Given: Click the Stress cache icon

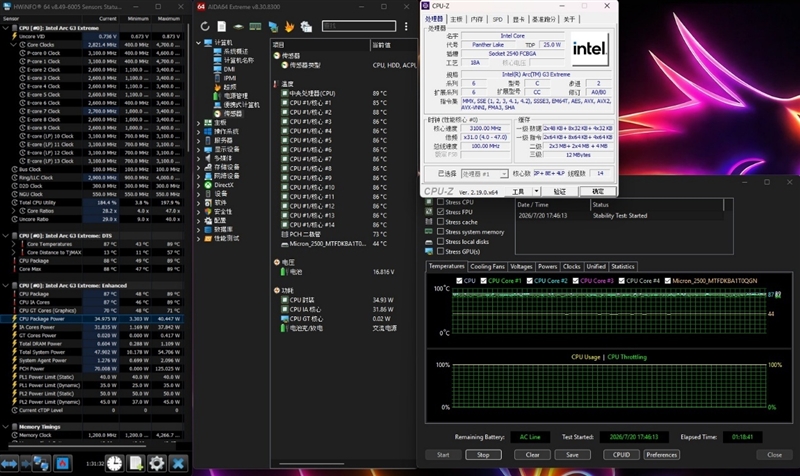Looking at the screenshot, I should (429, 222).
